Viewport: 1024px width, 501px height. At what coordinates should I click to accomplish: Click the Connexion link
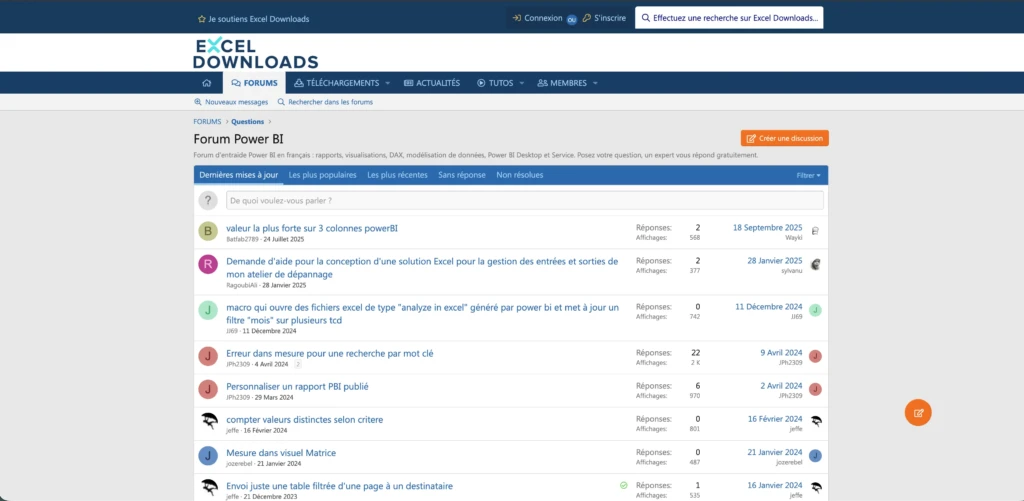pos(537,18)
